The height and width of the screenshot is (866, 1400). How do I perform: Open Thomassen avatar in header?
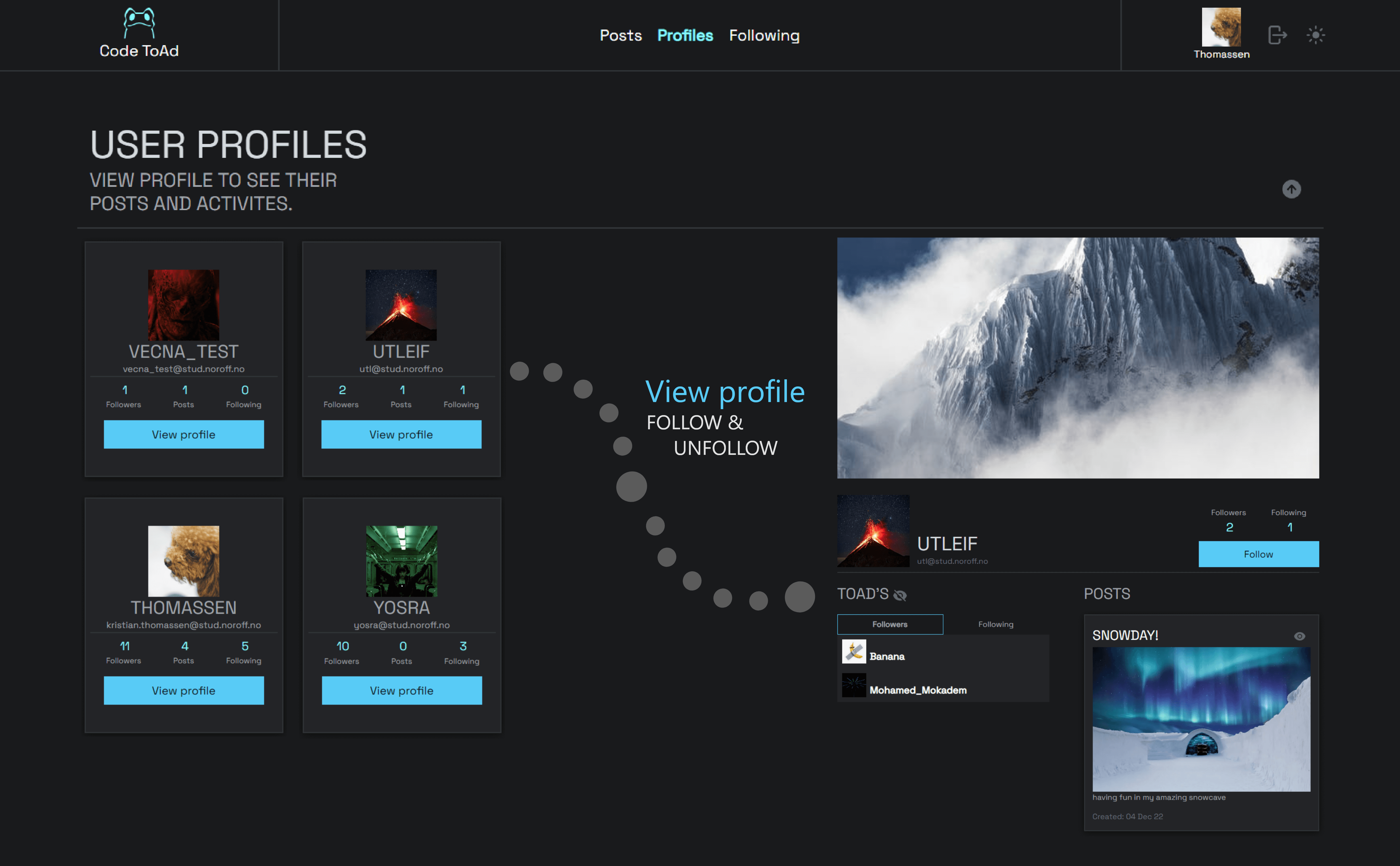[x=1221, y=27]
